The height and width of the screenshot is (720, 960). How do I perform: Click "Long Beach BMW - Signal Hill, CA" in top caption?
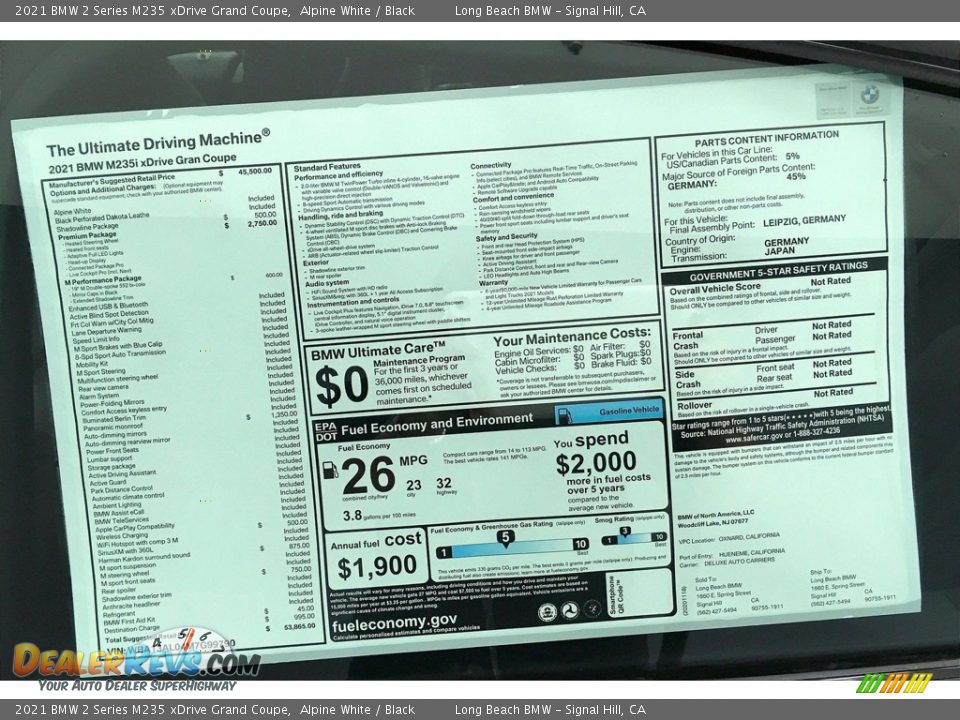pos(550,10)
